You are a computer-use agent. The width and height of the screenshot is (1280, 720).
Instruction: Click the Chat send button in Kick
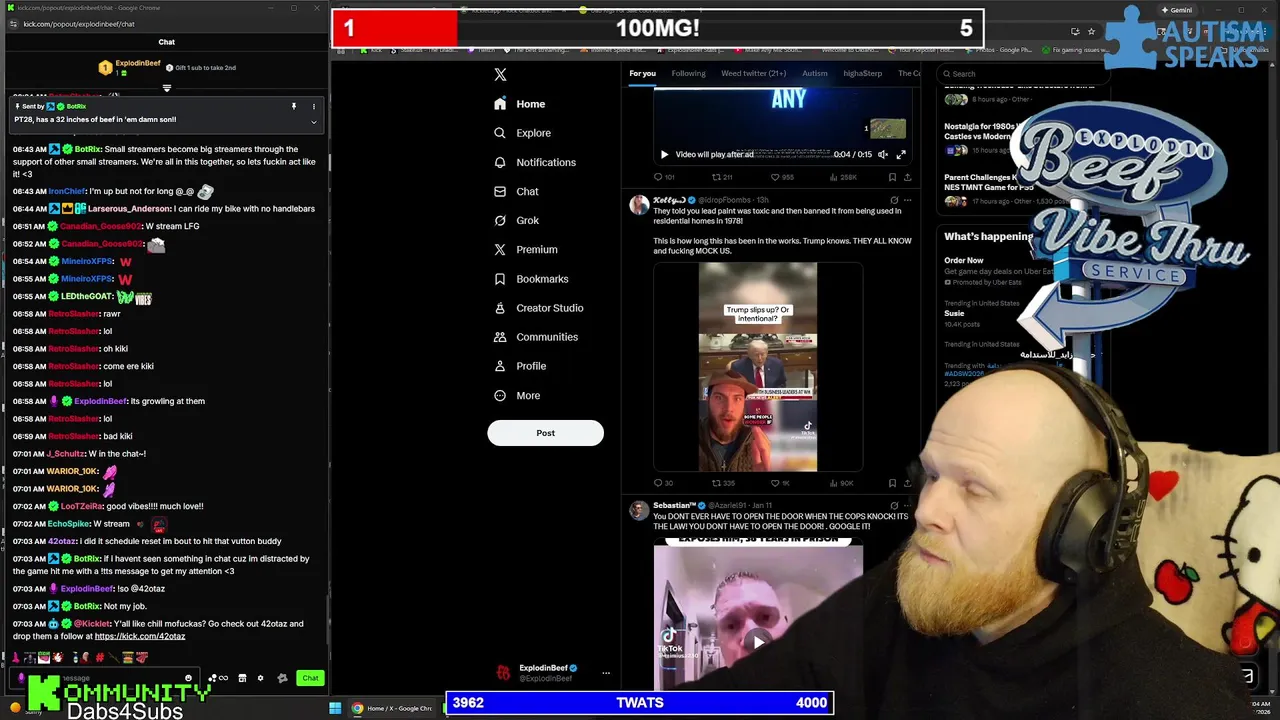[x=310, y=678]
